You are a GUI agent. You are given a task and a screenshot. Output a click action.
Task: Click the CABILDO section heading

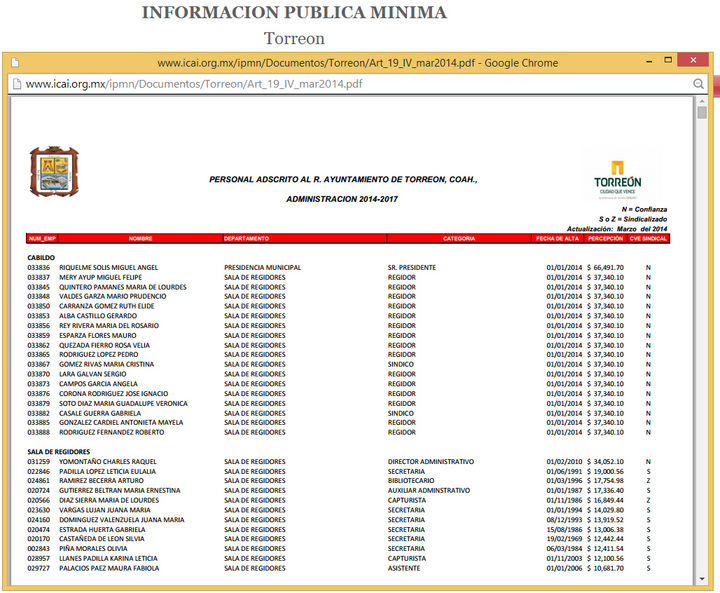[41, 258]
